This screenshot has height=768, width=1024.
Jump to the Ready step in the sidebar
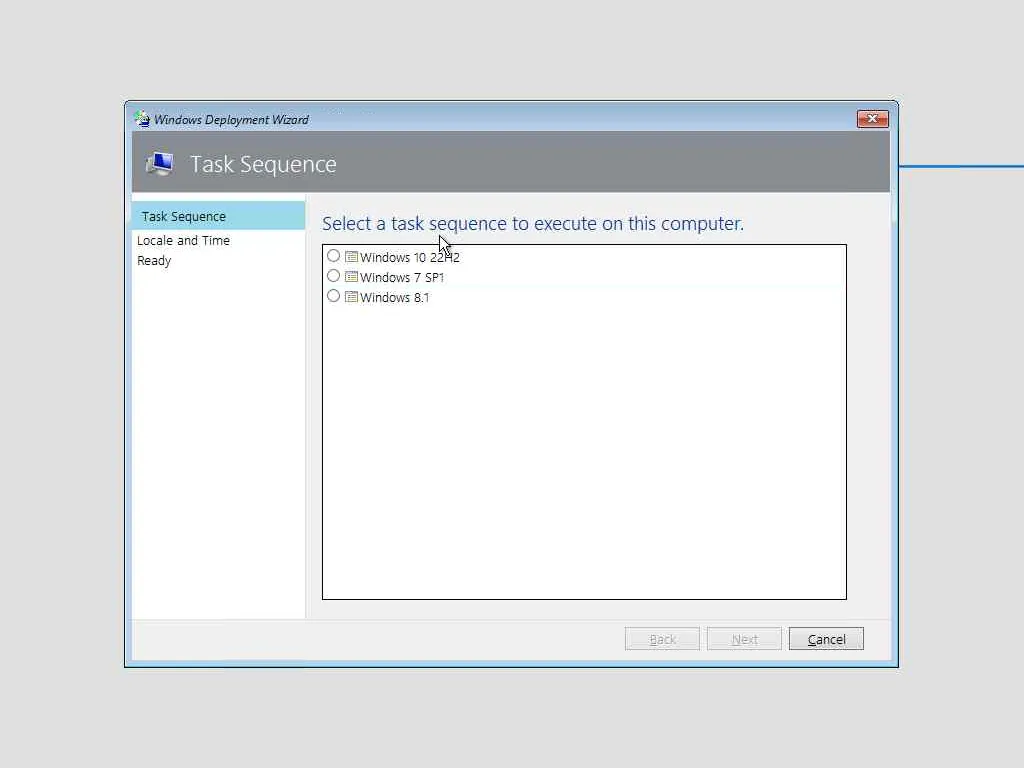coord(154,261)
